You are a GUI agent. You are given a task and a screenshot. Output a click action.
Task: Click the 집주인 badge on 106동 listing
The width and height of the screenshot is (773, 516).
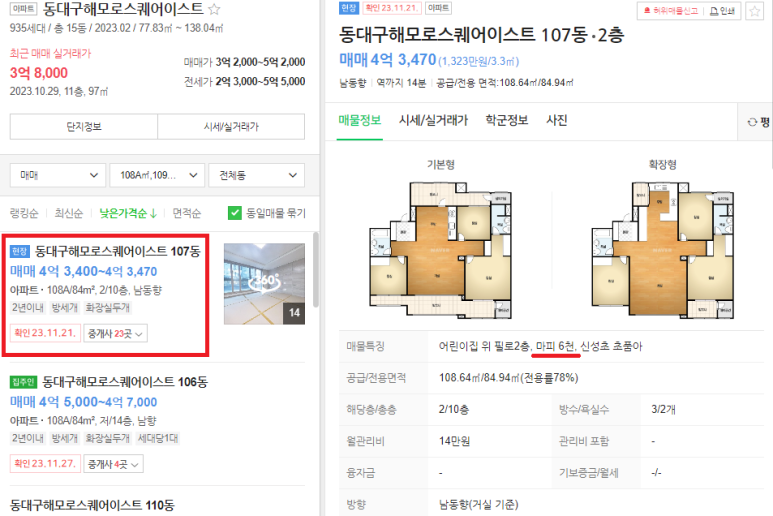[x=23, y=382]
